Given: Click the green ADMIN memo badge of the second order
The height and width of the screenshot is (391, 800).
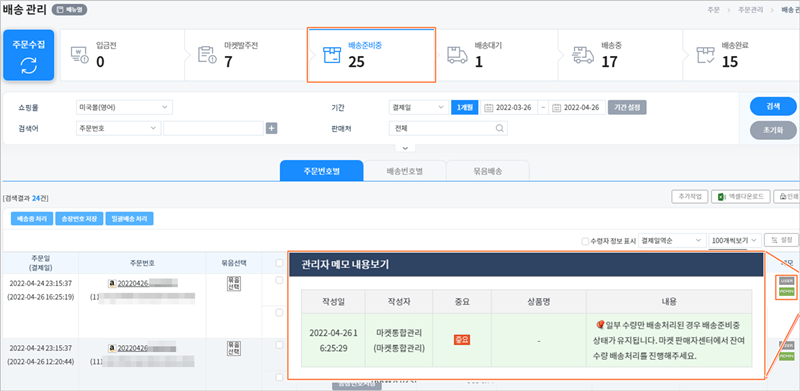Looking at the screenshot, I should tap(787, 356).
